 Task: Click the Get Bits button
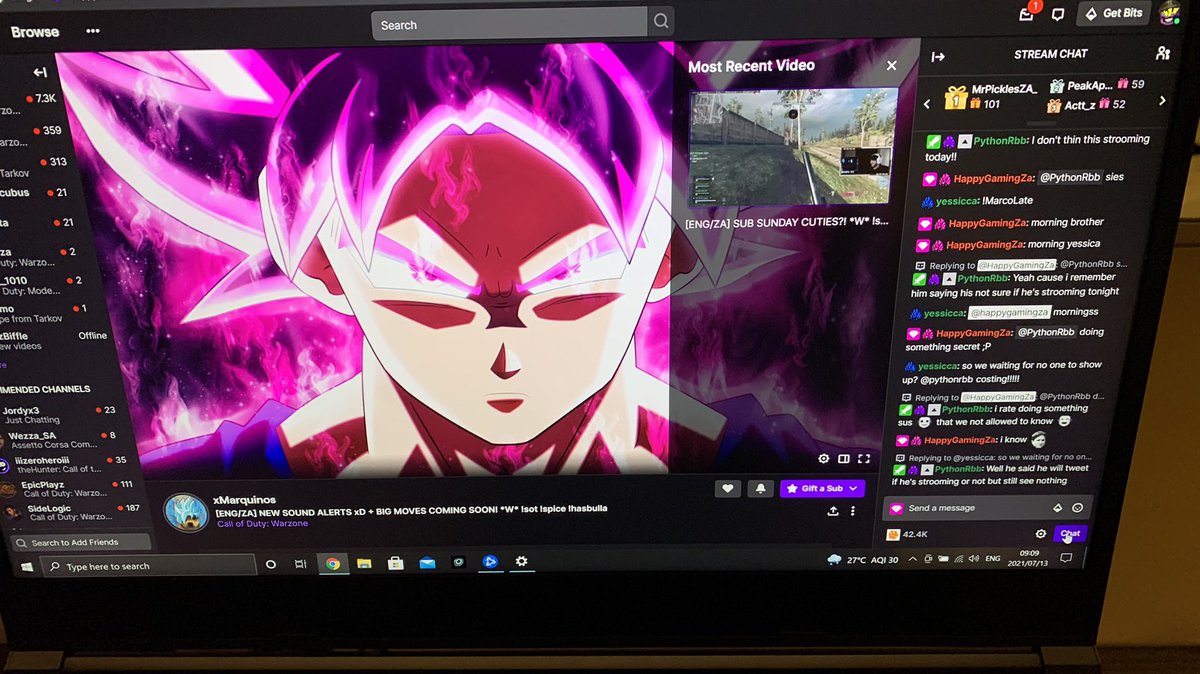click(1115, 14)
